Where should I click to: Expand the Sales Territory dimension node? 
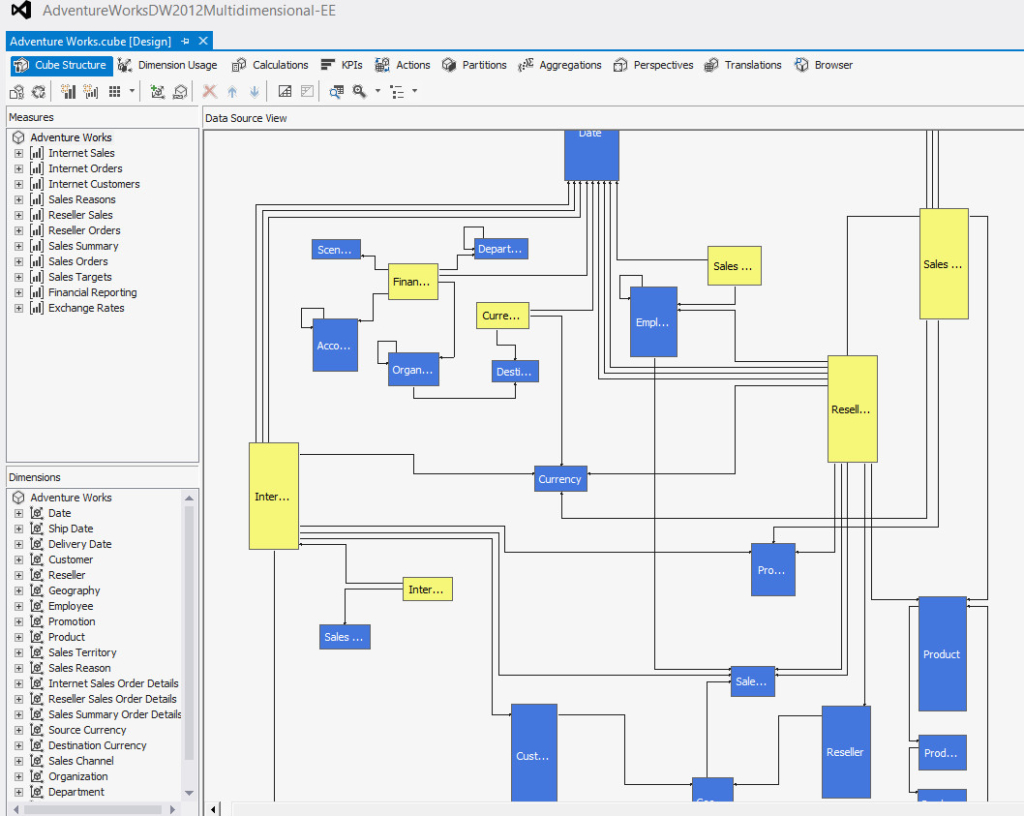[18, 653]
